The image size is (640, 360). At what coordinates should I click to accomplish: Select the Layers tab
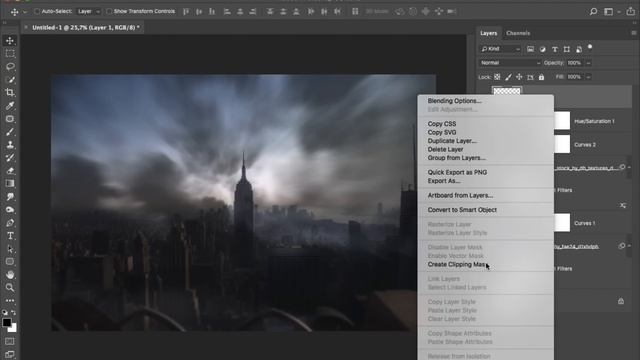(488, 33)
